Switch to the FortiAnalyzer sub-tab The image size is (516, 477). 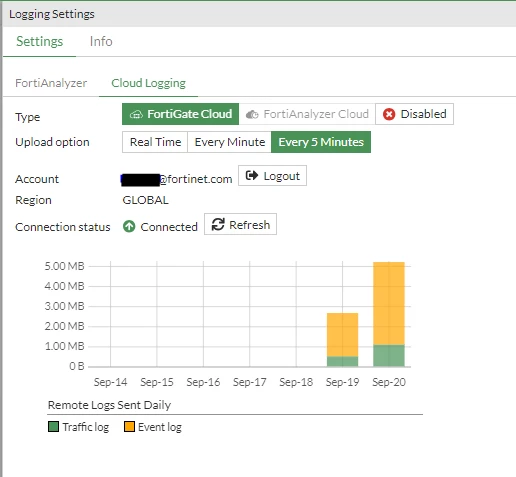[x=51, y=83]
